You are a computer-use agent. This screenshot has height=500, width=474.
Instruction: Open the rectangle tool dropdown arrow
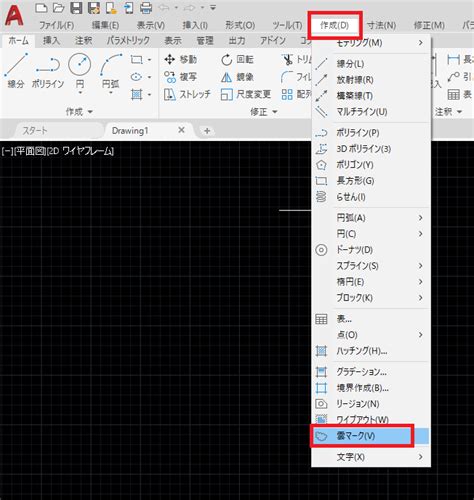[x=149, y=60]
